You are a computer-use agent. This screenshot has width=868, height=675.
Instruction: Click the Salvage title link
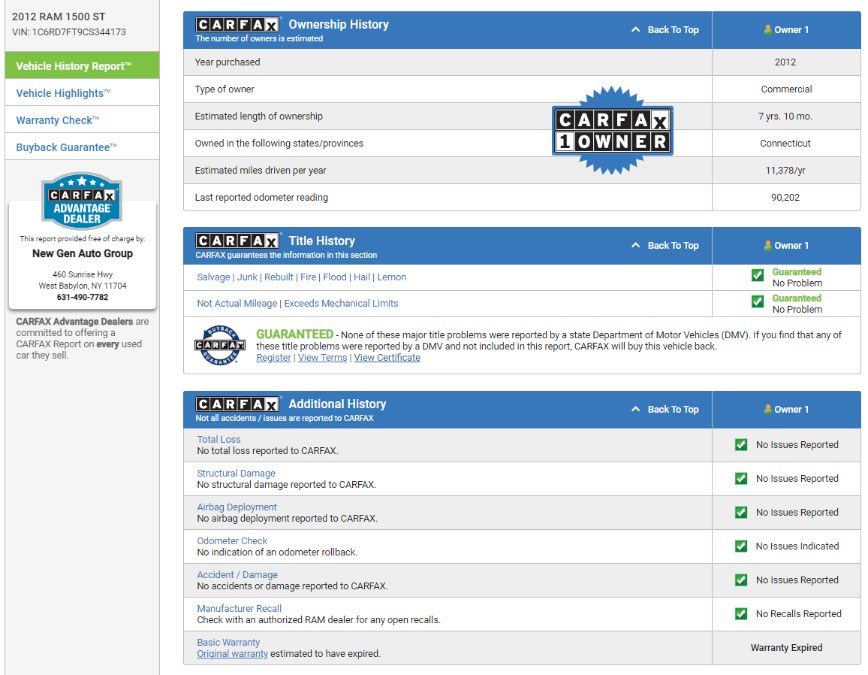213,277
